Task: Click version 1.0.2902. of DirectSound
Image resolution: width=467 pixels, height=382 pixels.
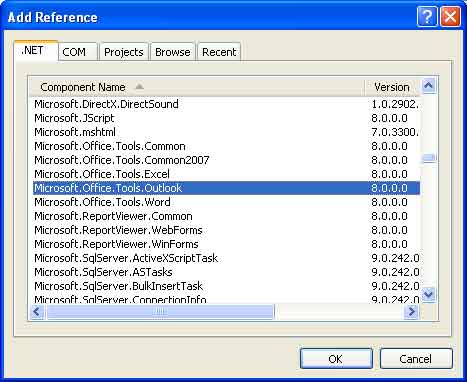Action: [x=395, y=104]
